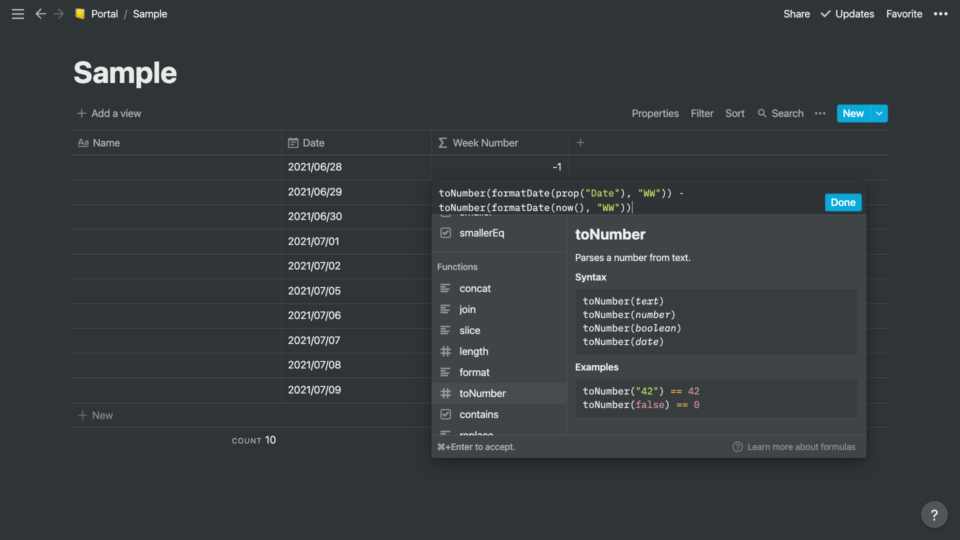Screen dimensions: 960x540
Task: Click the 2021/07/01 date cell
Action: click(x=356, y=241)
